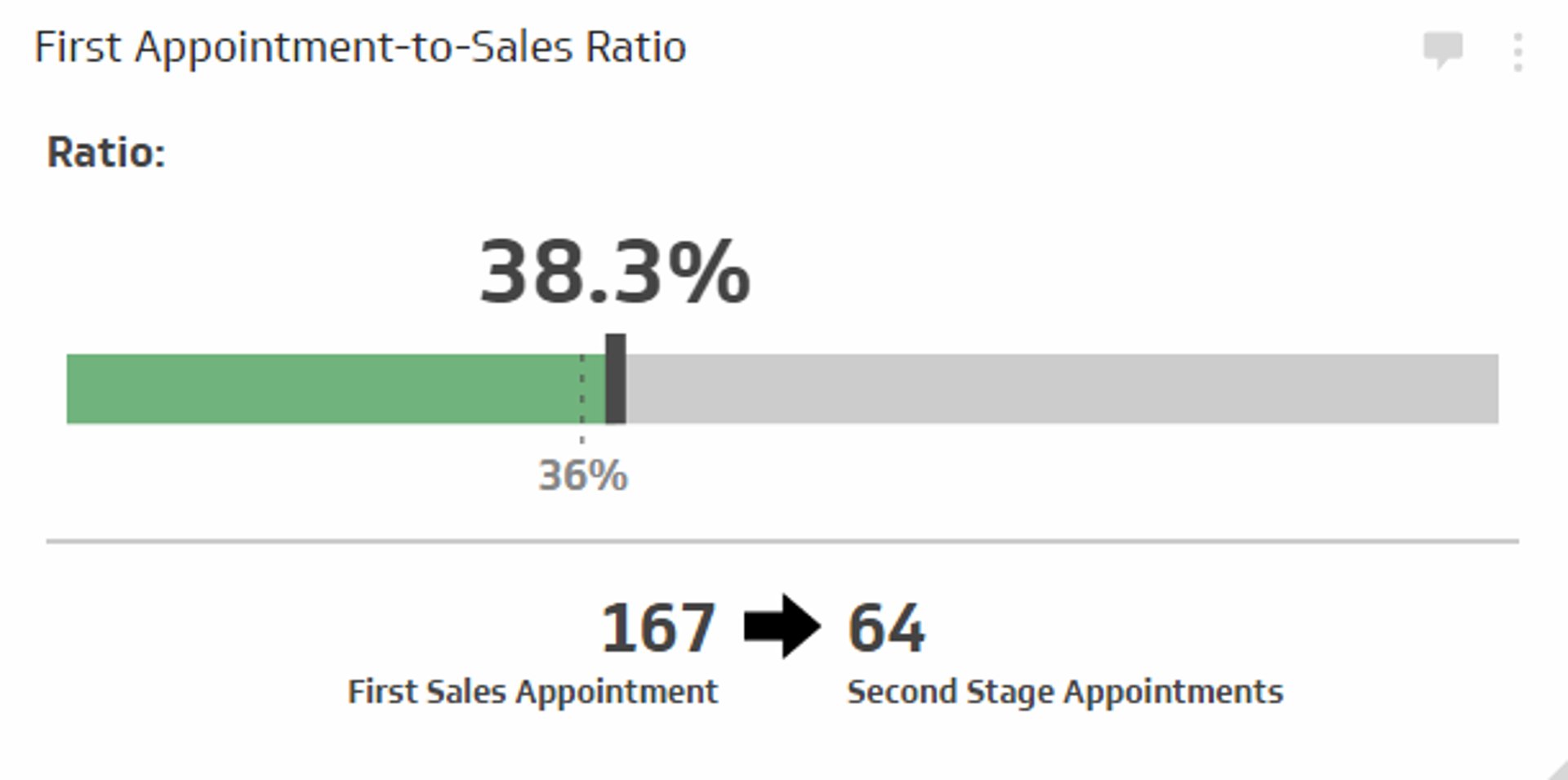Toggle the comment indicator in the header
Viewport: 1568px width, 780px height.
[x=1442, y=51]
